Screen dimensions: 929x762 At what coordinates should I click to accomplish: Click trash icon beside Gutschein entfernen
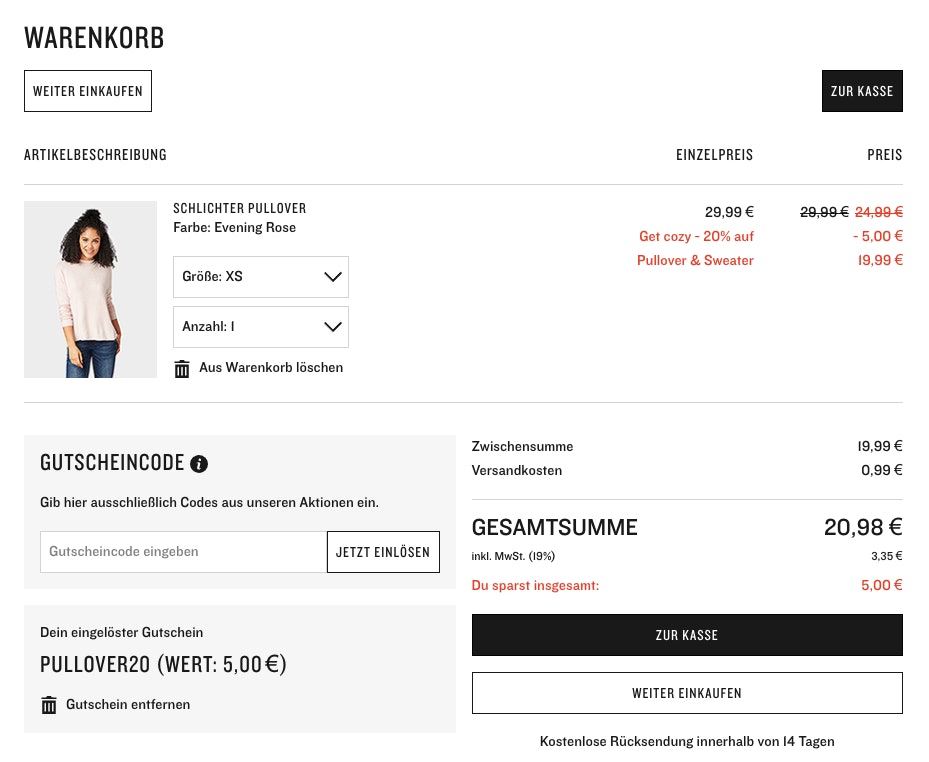coord(49,705)
